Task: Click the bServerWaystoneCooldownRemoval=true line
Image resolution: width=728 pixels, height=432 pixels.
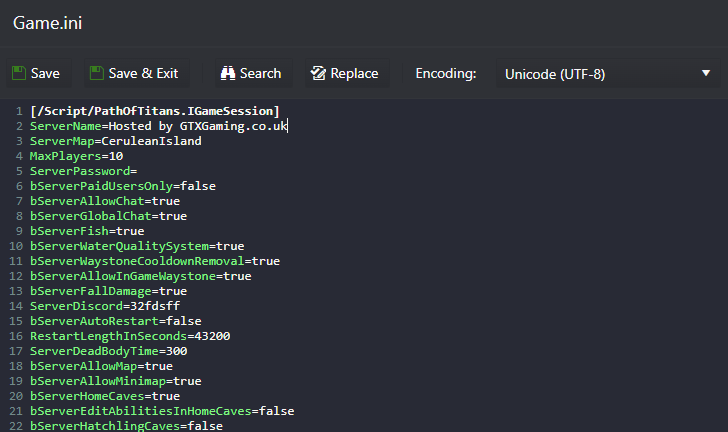Action: [x=155, y=261]
